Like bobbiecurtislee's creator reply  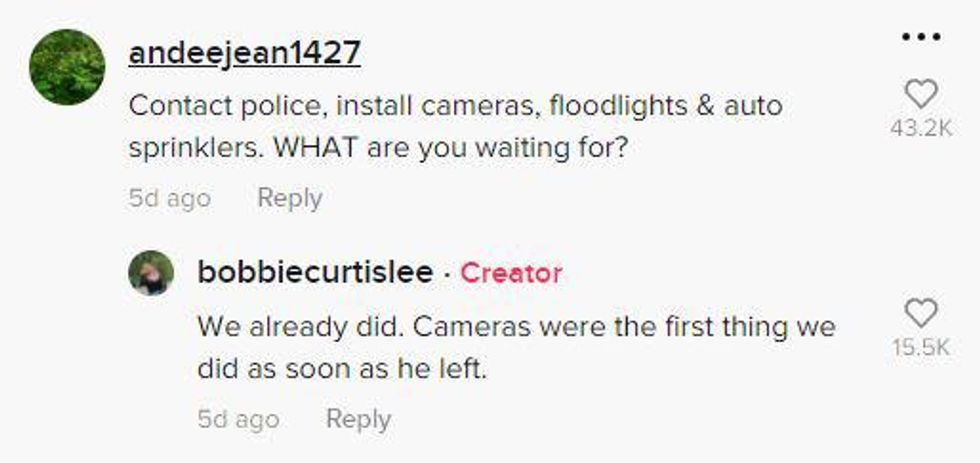(920, 314)
